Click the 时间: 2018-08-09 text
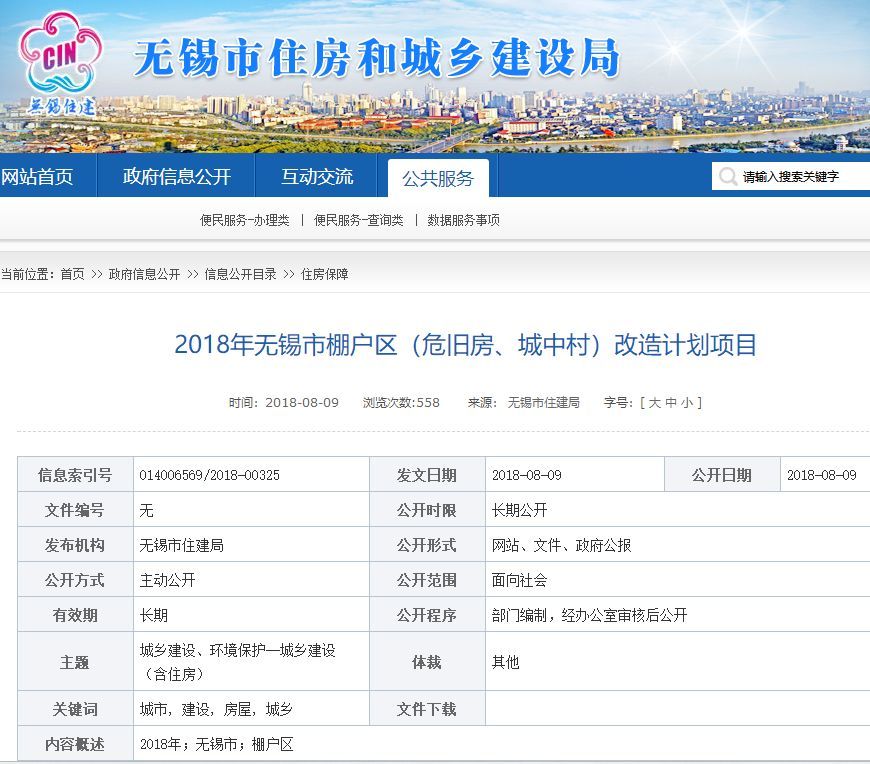This screenshot has height=764, width=870. pyautogui.click(x=284, y=402)
